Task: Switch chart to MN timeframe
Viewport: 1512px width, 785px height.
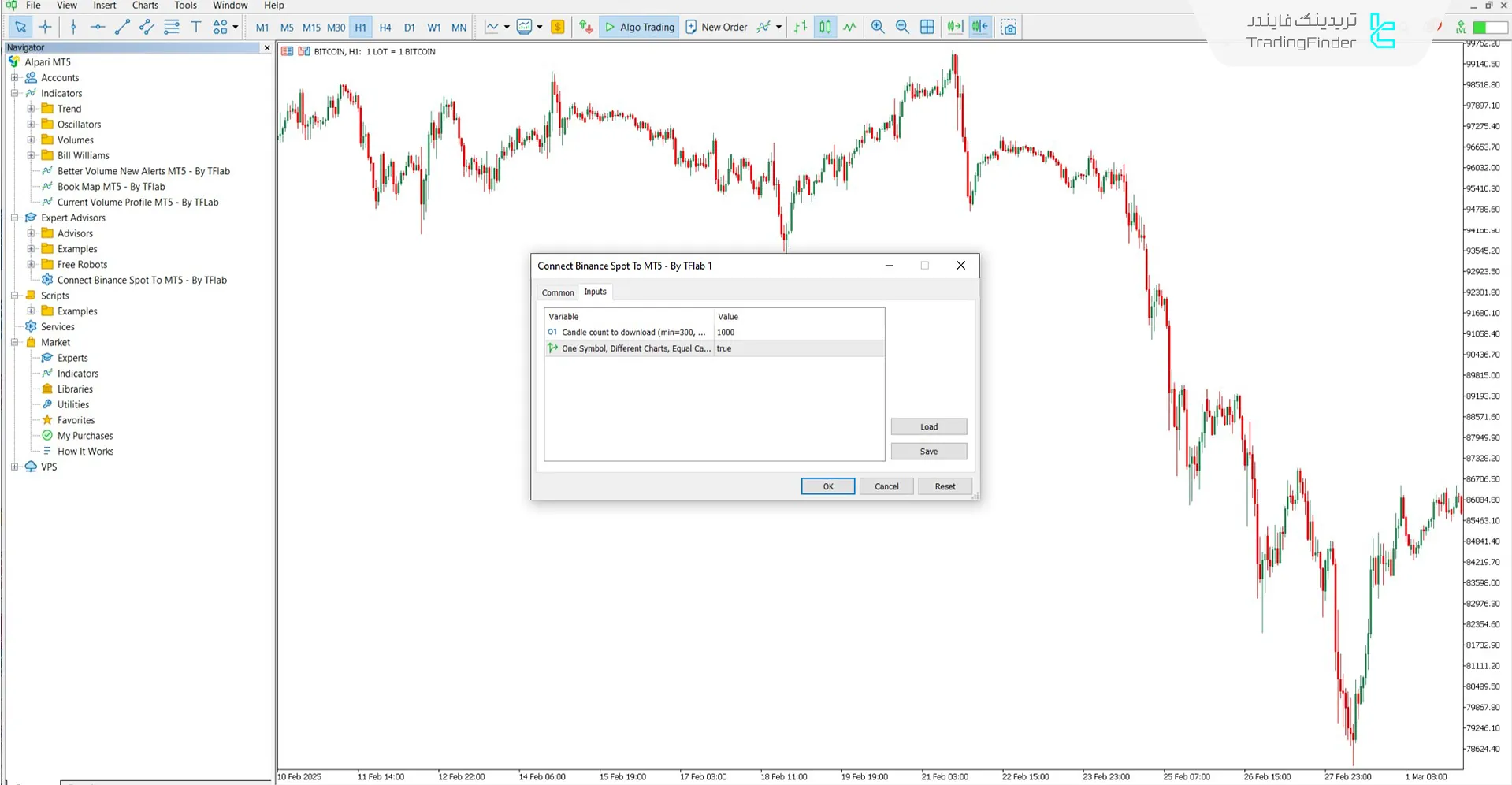Action: pos(459,27)
